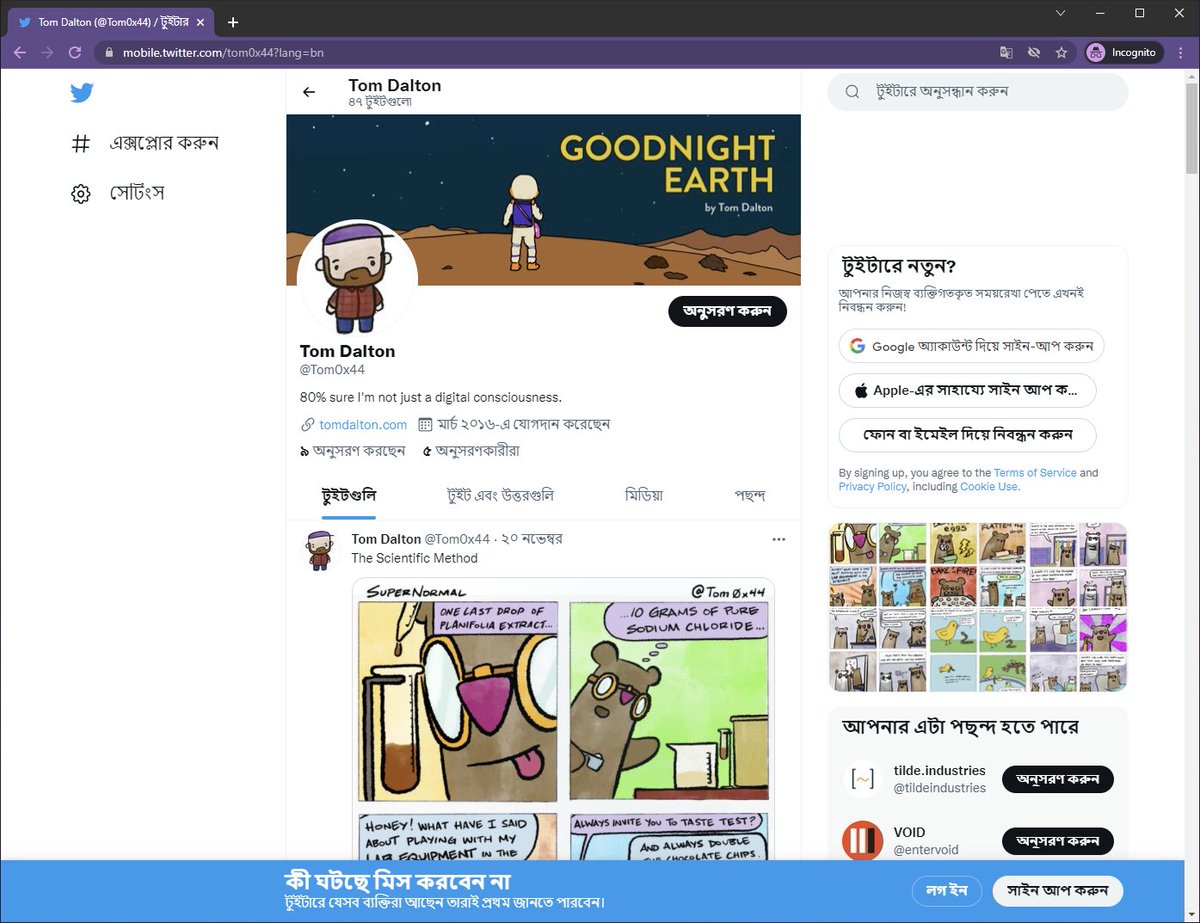The image size is (1200, 923).
Task: Click the browser address bar URL
Action: tap(223, 52)
